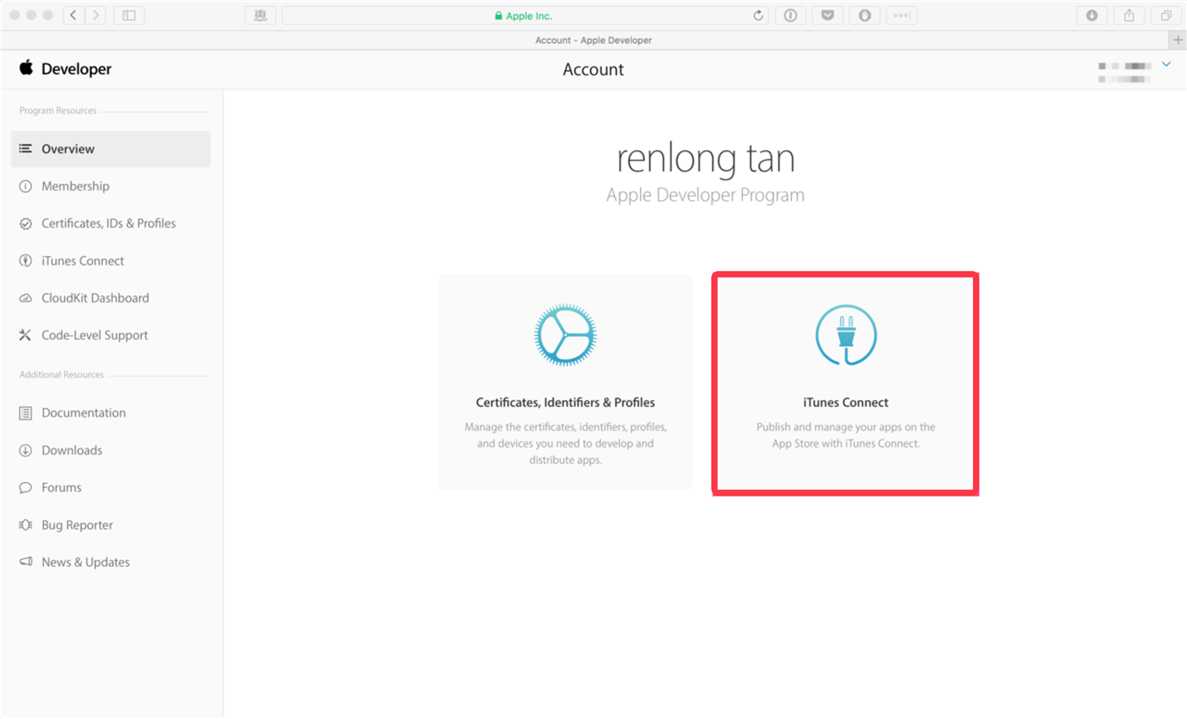Click the News & Updates megaphone icon
1187x719 pixels.
pyautogui.click(x=25, y=562)
